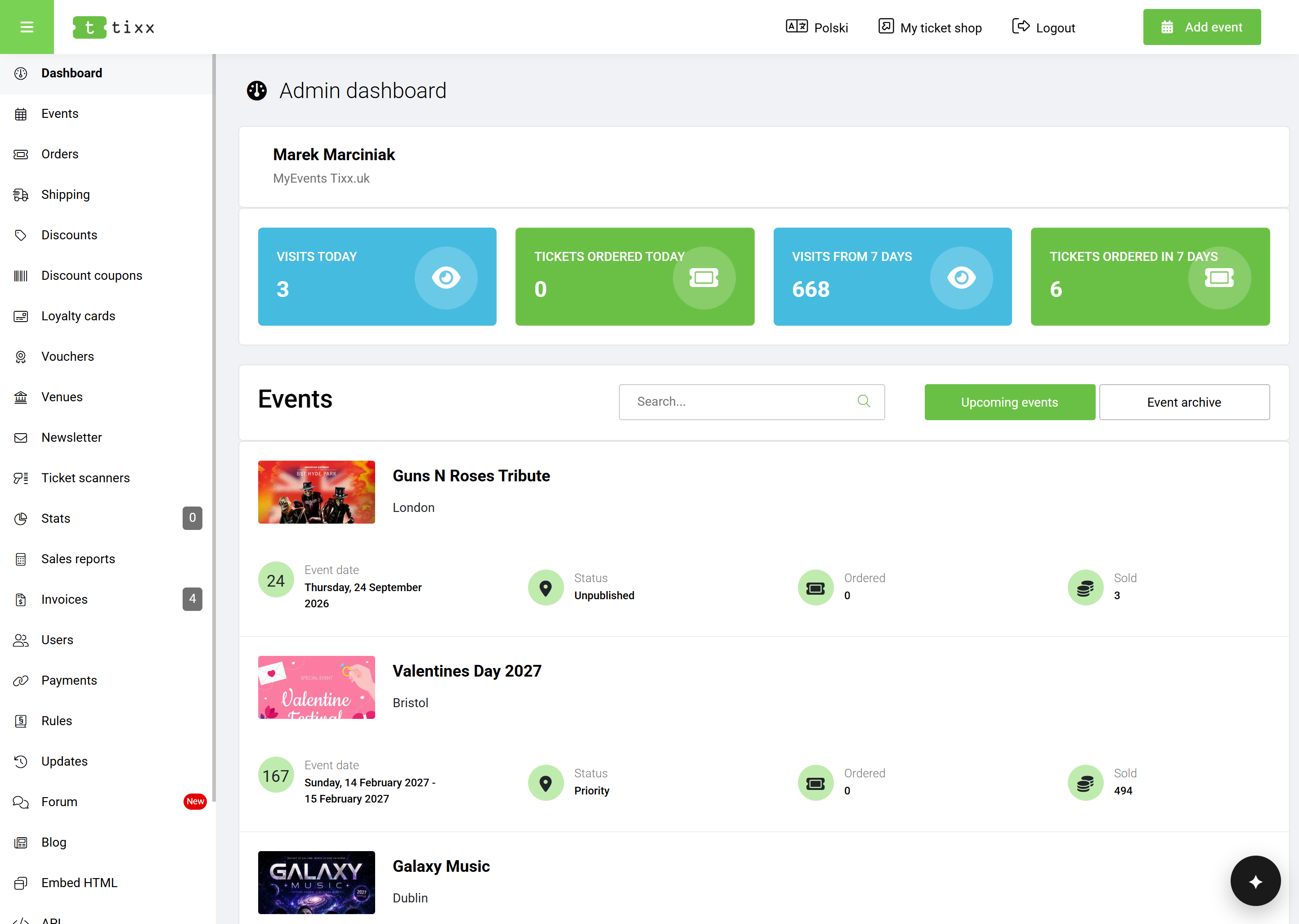This screenshot has height=924, width=1299.
Task: Click the Stats pie chart icon
Action: pos(21,518)
